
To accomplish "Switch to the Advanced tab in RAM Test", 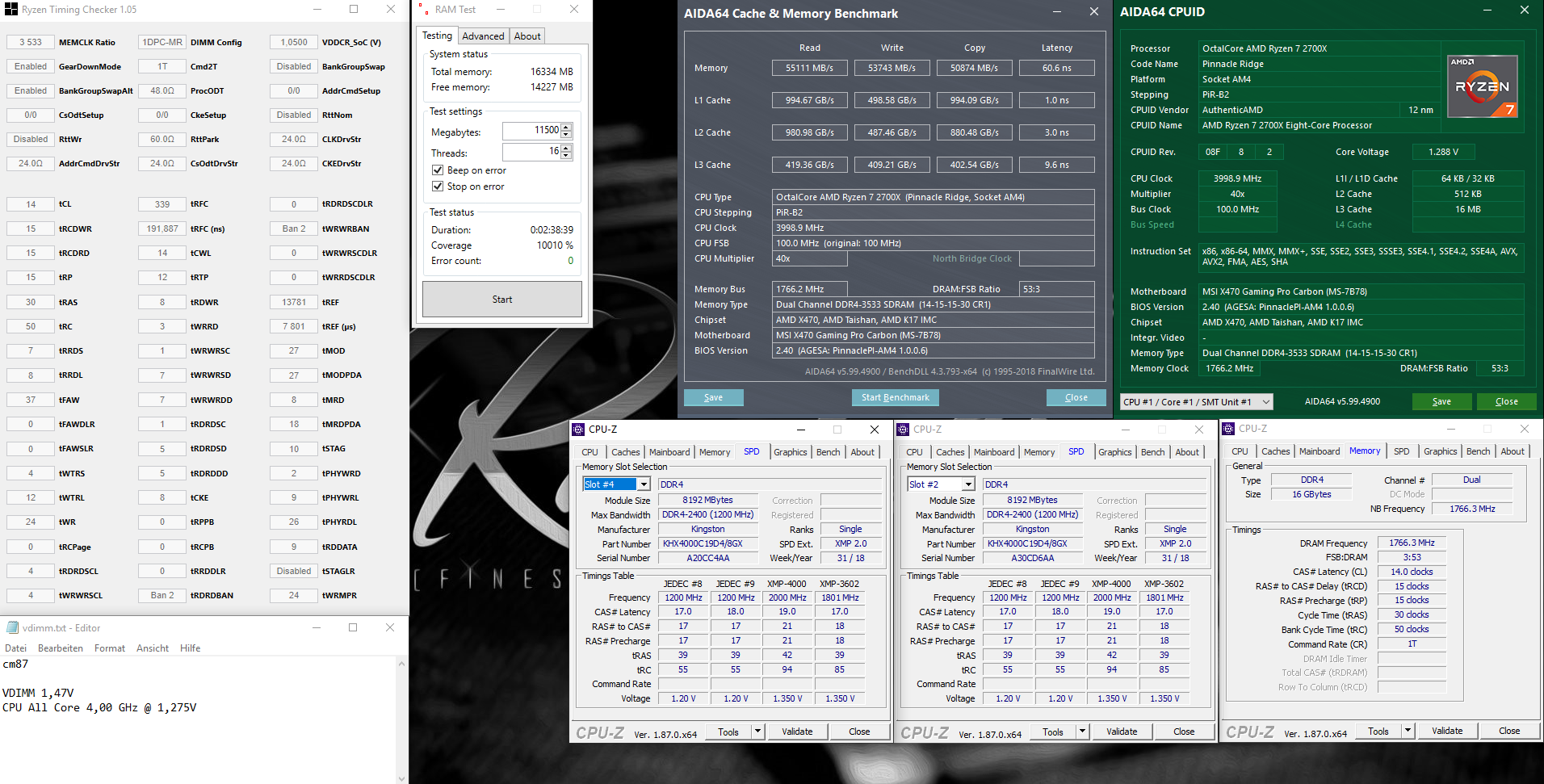I will pyautogui.click(x=483, y=36).
